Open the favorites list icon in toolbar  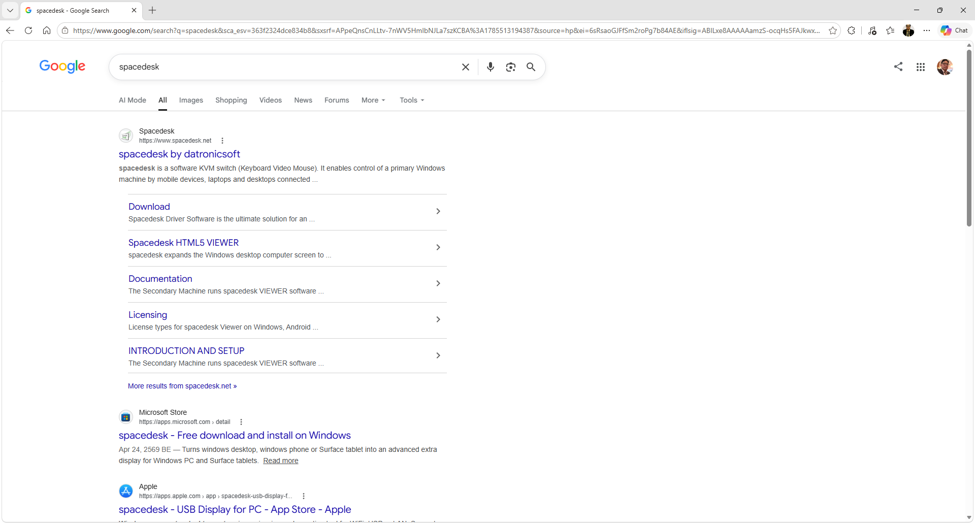pos(890,30)
